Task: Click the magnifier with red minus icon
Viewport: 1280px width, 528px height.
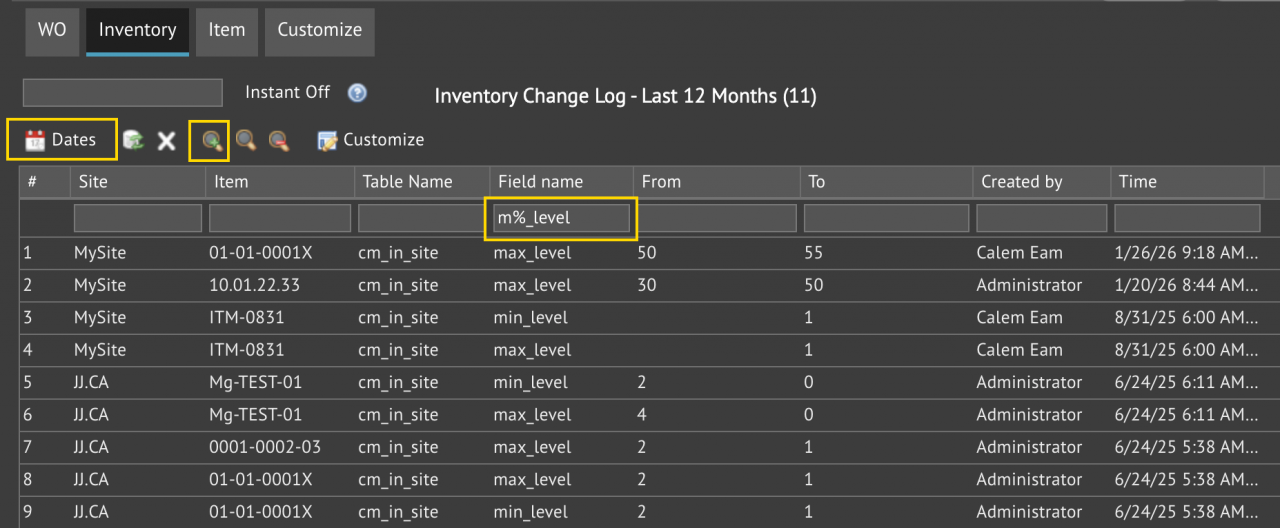Action: click(x=279, y=140)
